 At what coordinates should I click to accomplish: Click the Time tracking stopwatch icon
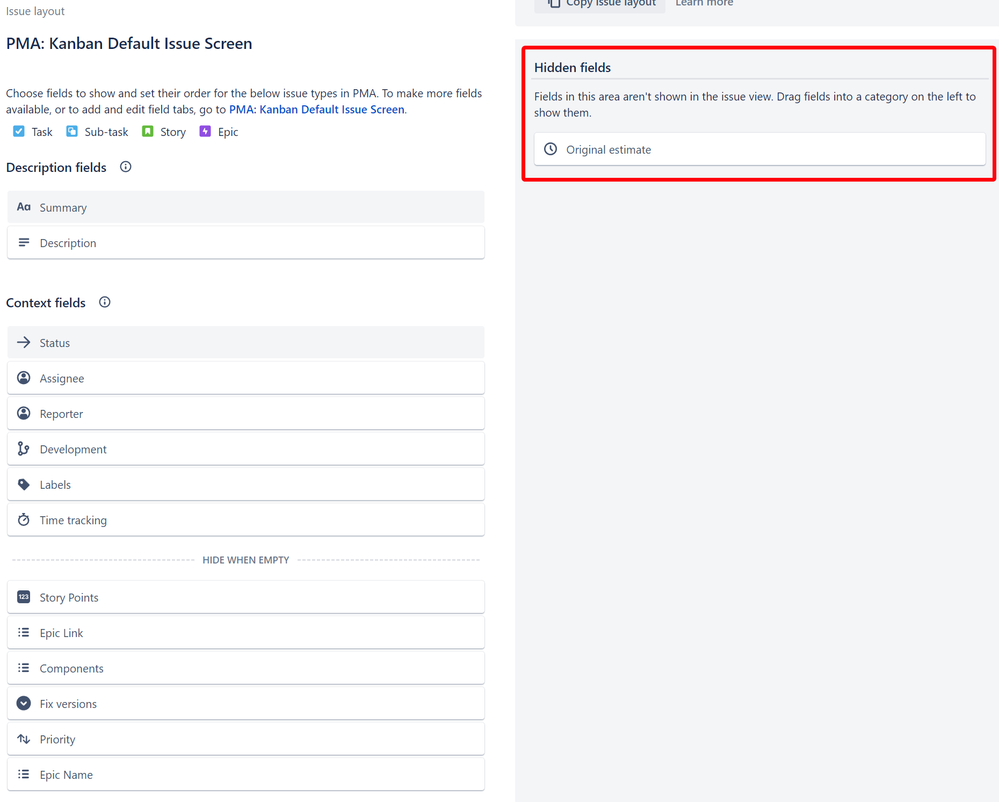[x=24, y=520]
